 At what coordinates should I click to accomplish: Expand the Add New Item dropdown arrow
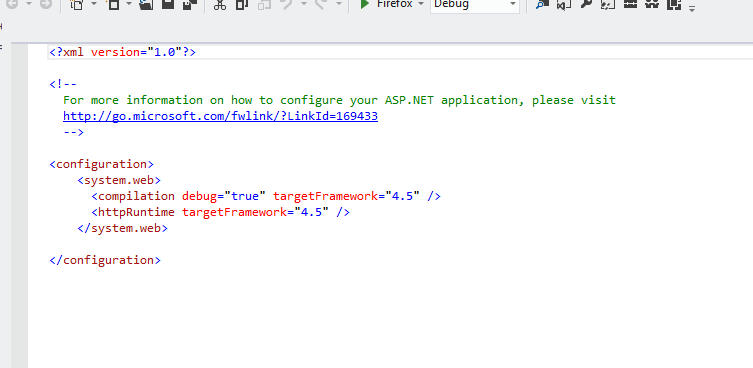(x=130, y=4)
